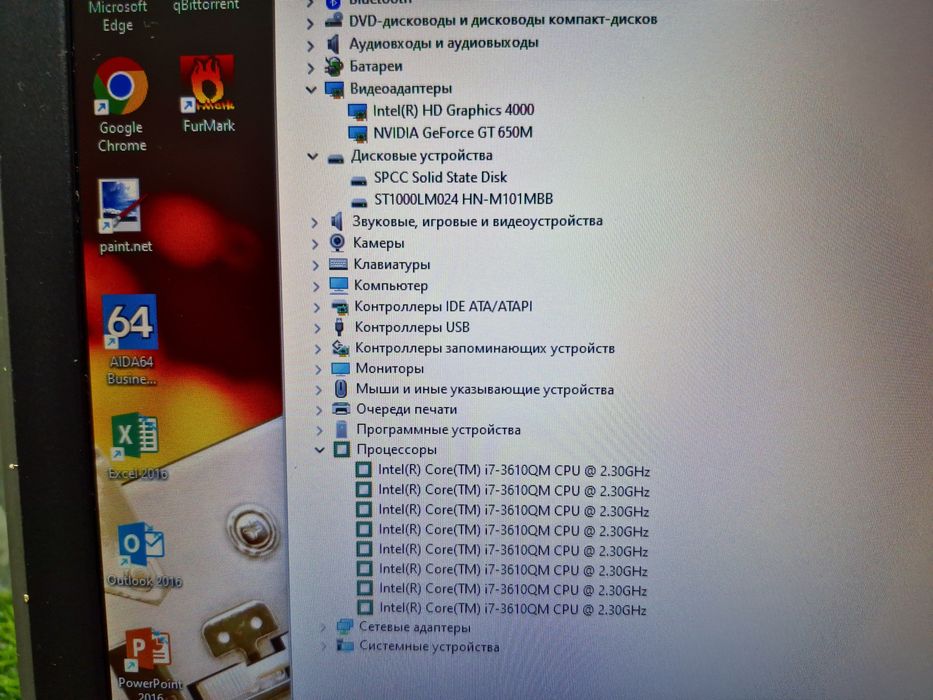Open the paint.net desktop icon
Image resolution: width=933 pixels, height=700 pixels.
(x=124, y=215)
